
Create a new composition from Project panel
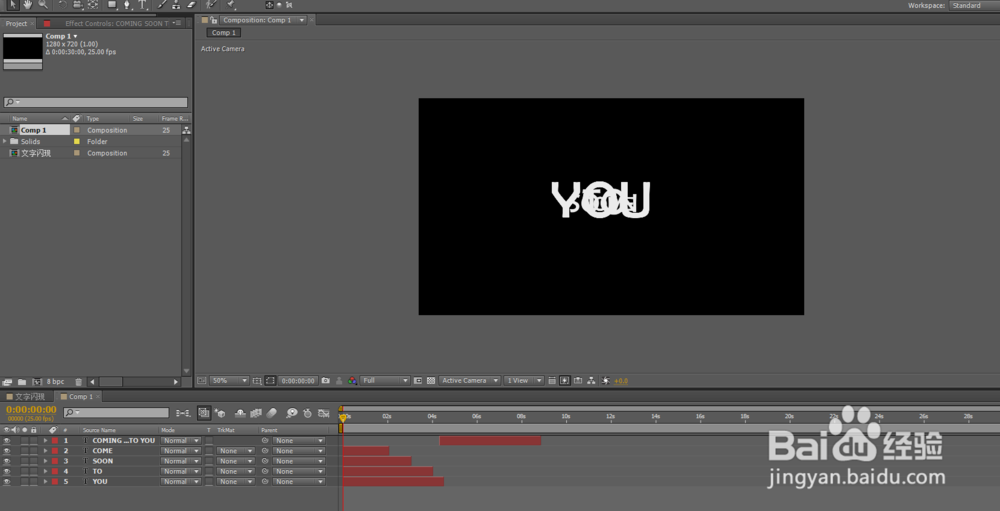(37, 382)
